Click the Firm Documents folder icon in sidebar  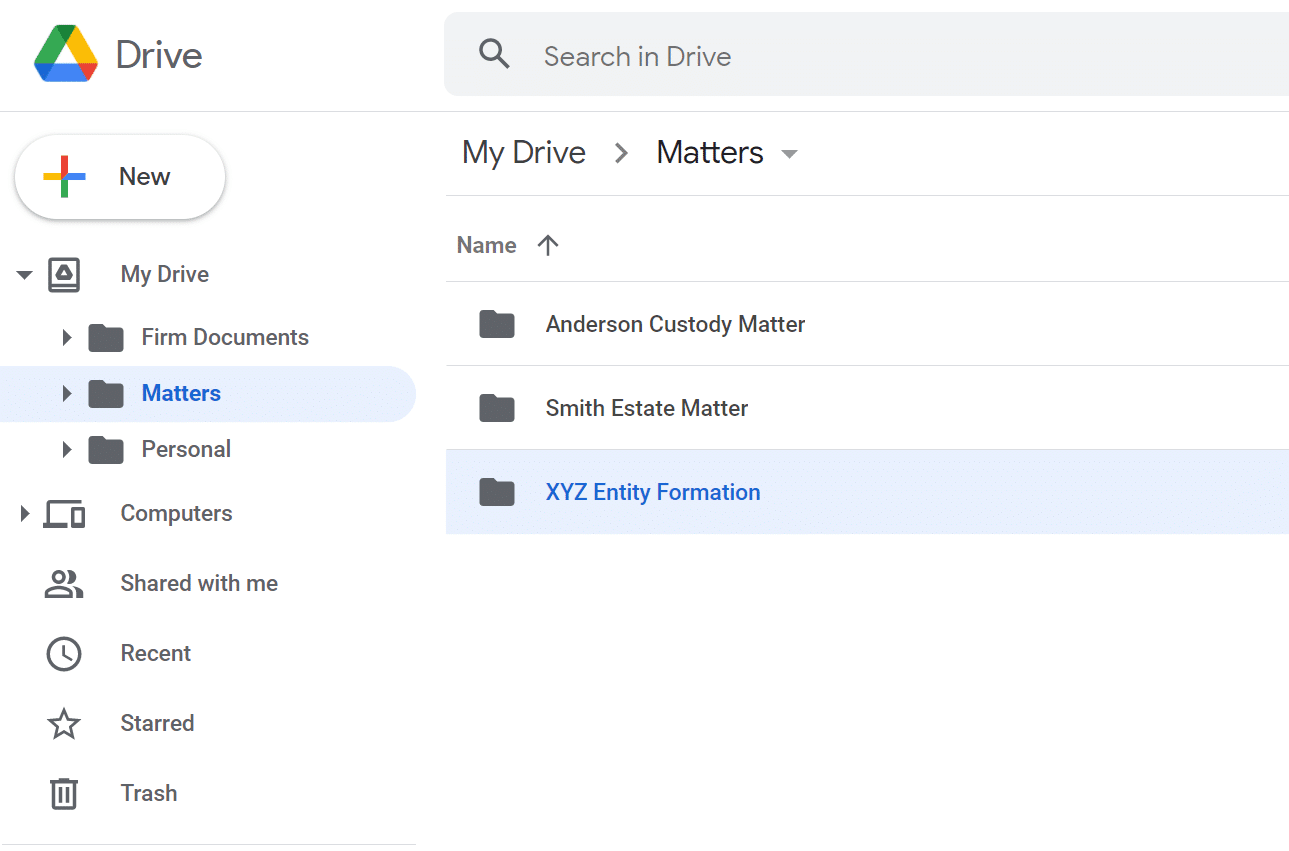(106, 338)
